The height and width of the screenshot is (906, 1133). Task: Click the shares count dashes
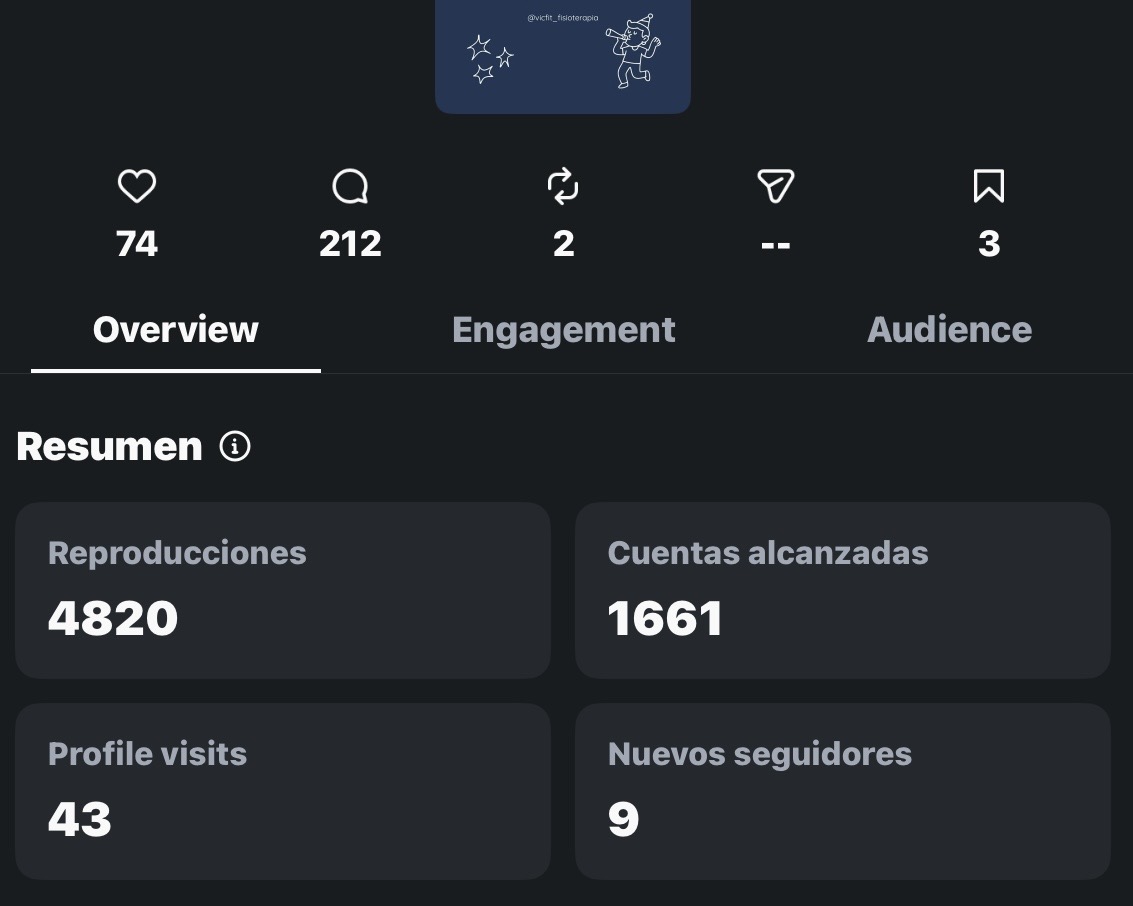pyautogui.click(x=775, y=246)
